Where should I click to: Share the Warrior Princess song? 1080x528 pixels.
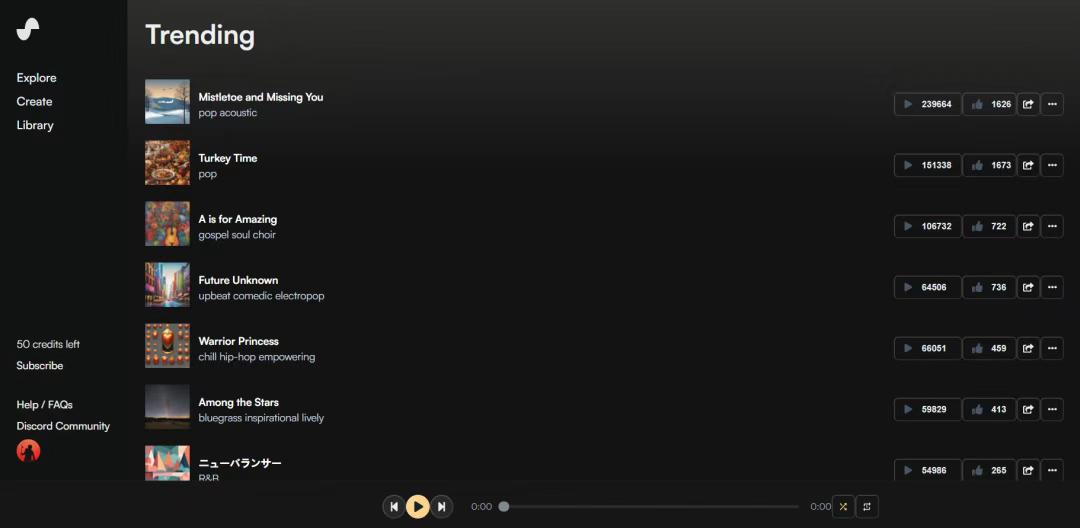(1028, 348)
